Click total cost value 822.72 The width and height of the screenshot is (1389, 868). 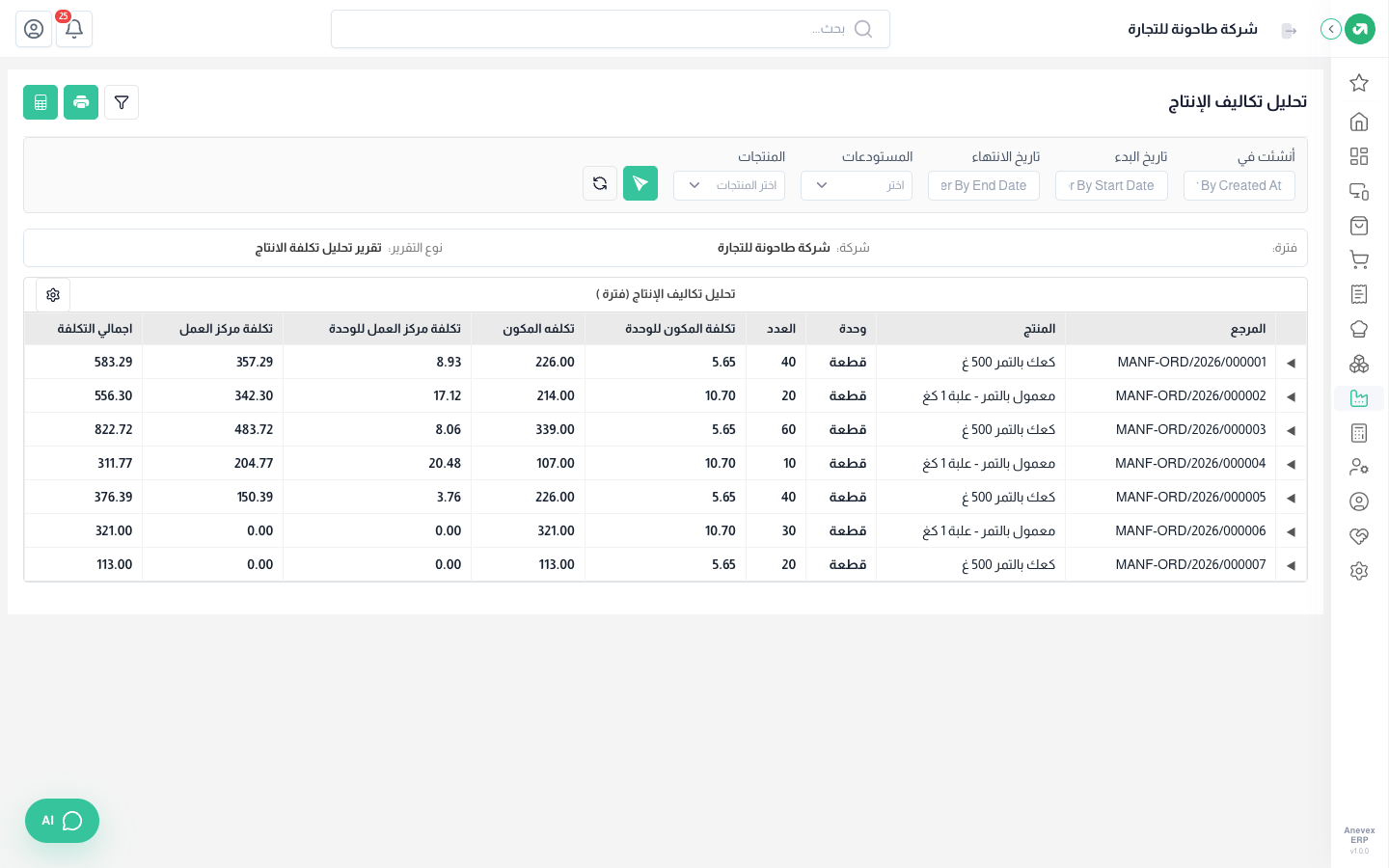[x=114, y=430]
